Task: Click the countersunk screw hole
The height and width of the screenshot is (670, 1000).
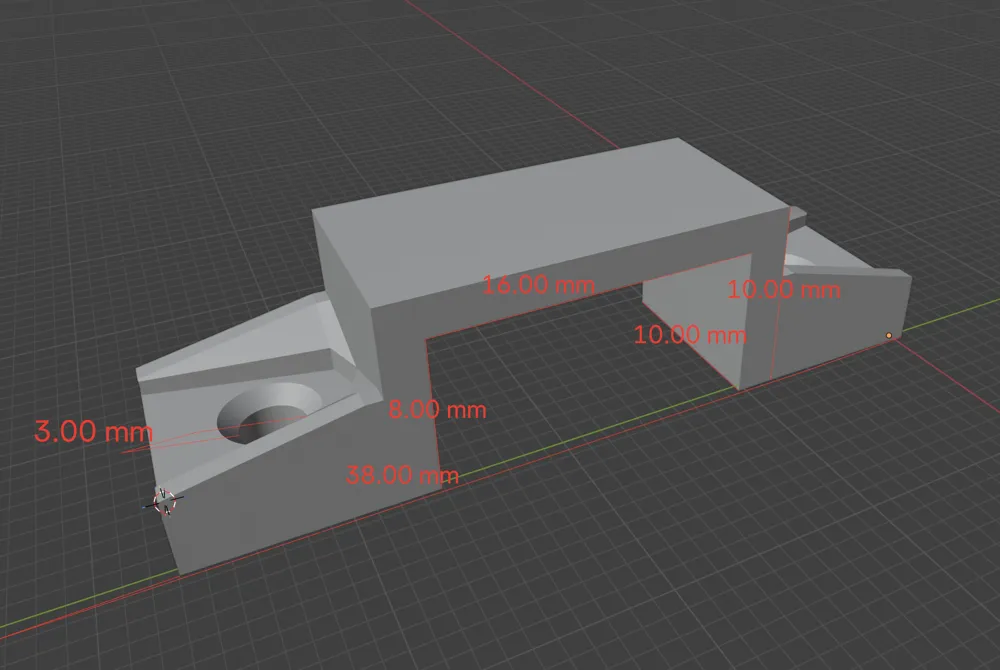Action: (x=268, y=414)
